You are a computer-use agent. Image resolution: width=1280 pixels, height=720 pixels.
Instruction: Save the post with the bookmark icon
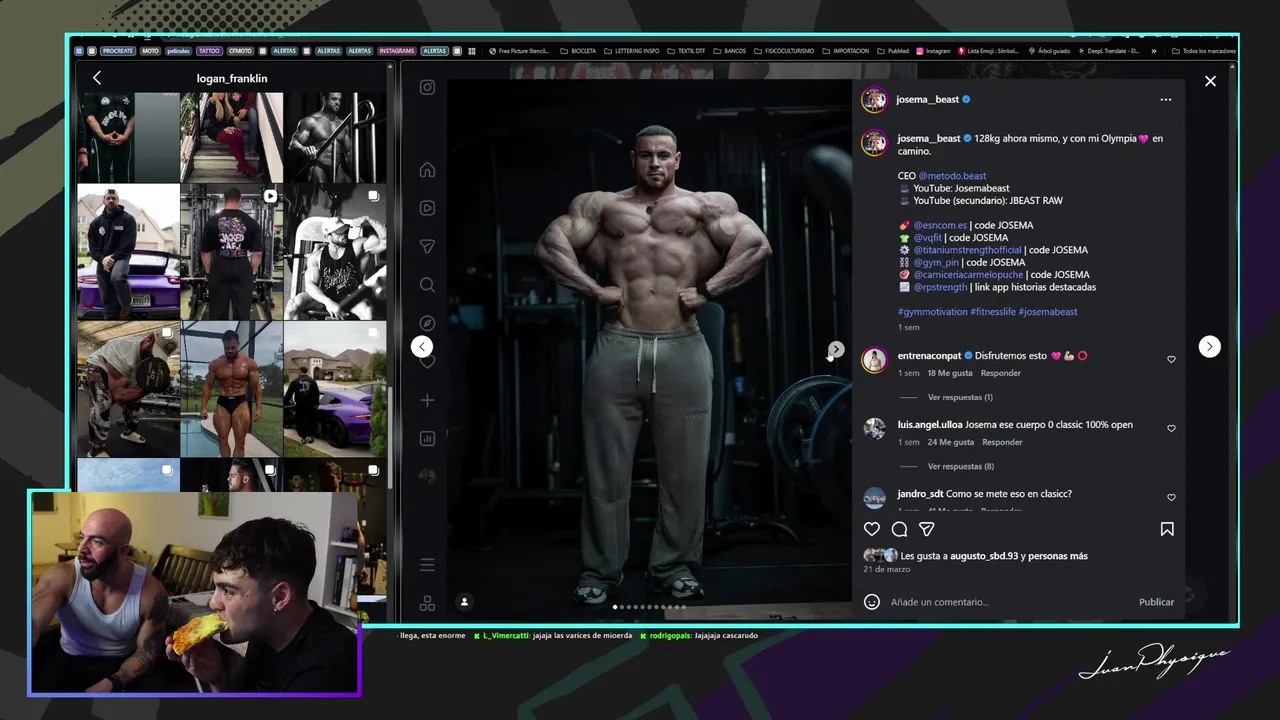(1167, 529)
